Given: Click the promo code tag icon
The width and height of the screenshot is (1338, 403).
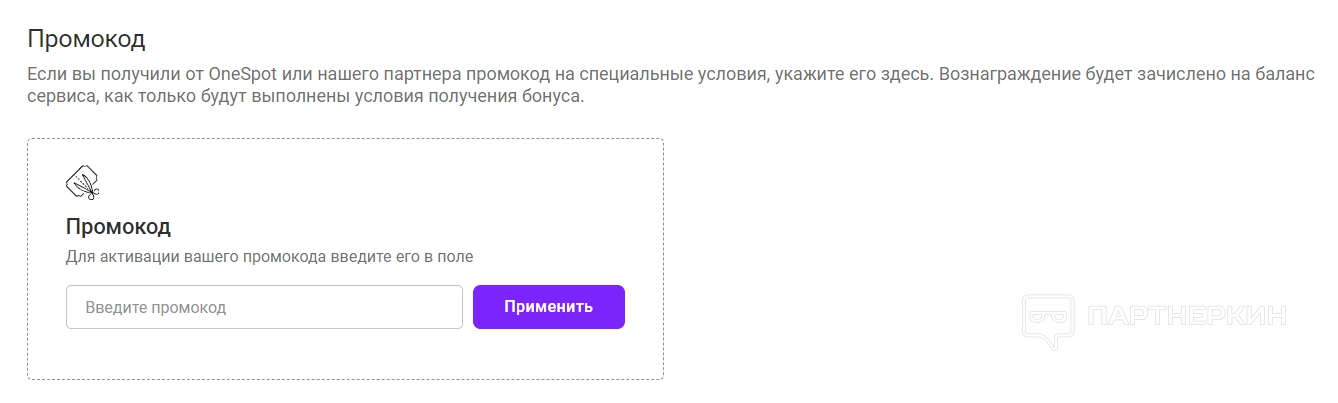Looking at the screenshot, I should [83, 182].
